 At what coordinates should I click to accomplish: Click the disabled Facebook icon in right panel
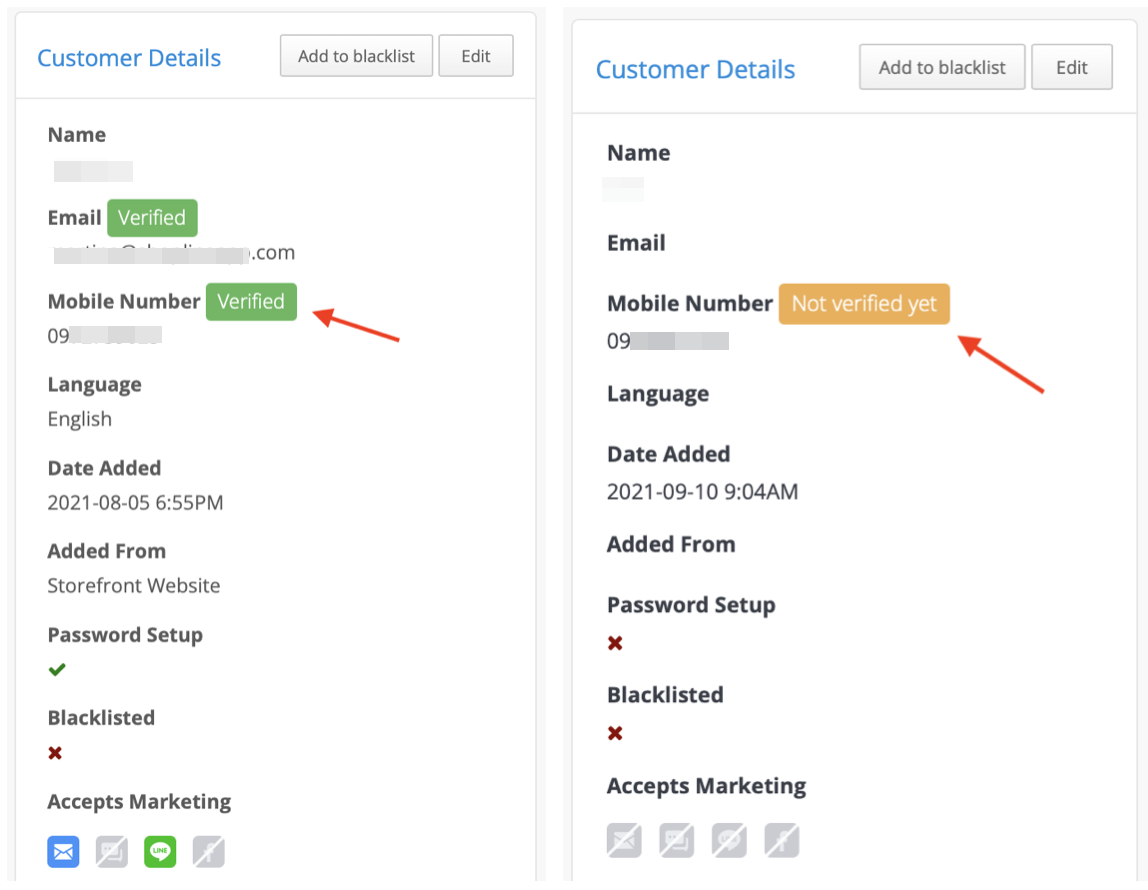pos(783,840)
